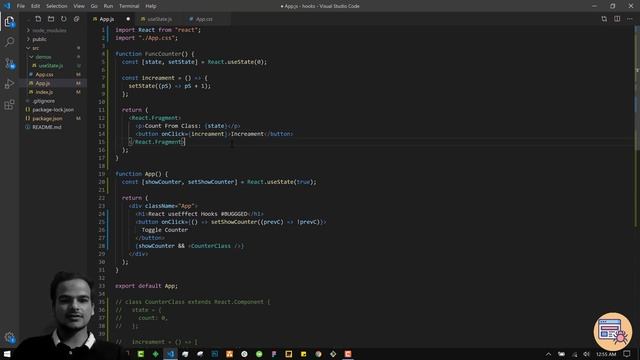Click the VS Code logo in title bar
Image resolution: width=640 pixels, height=360 pixels.
(x=7, y=6)
